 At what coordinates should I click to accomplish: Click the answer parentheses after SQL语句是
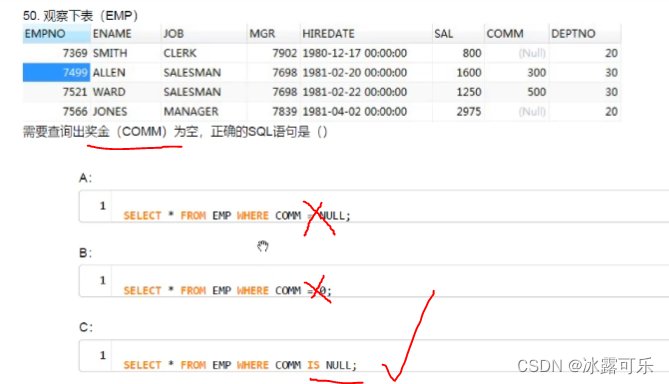click(x=322, y=132)
